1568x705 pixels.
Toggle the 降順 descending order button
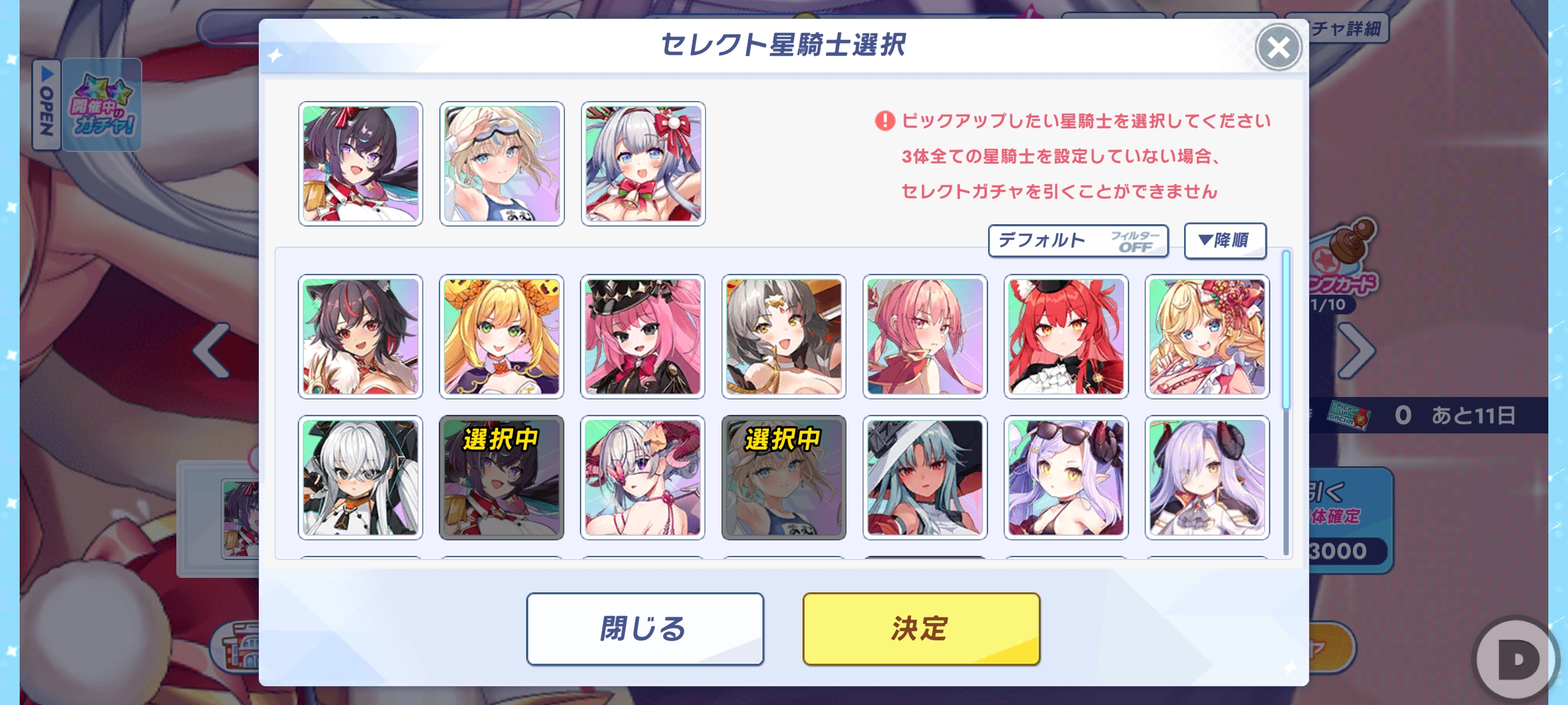(1225, 240)
